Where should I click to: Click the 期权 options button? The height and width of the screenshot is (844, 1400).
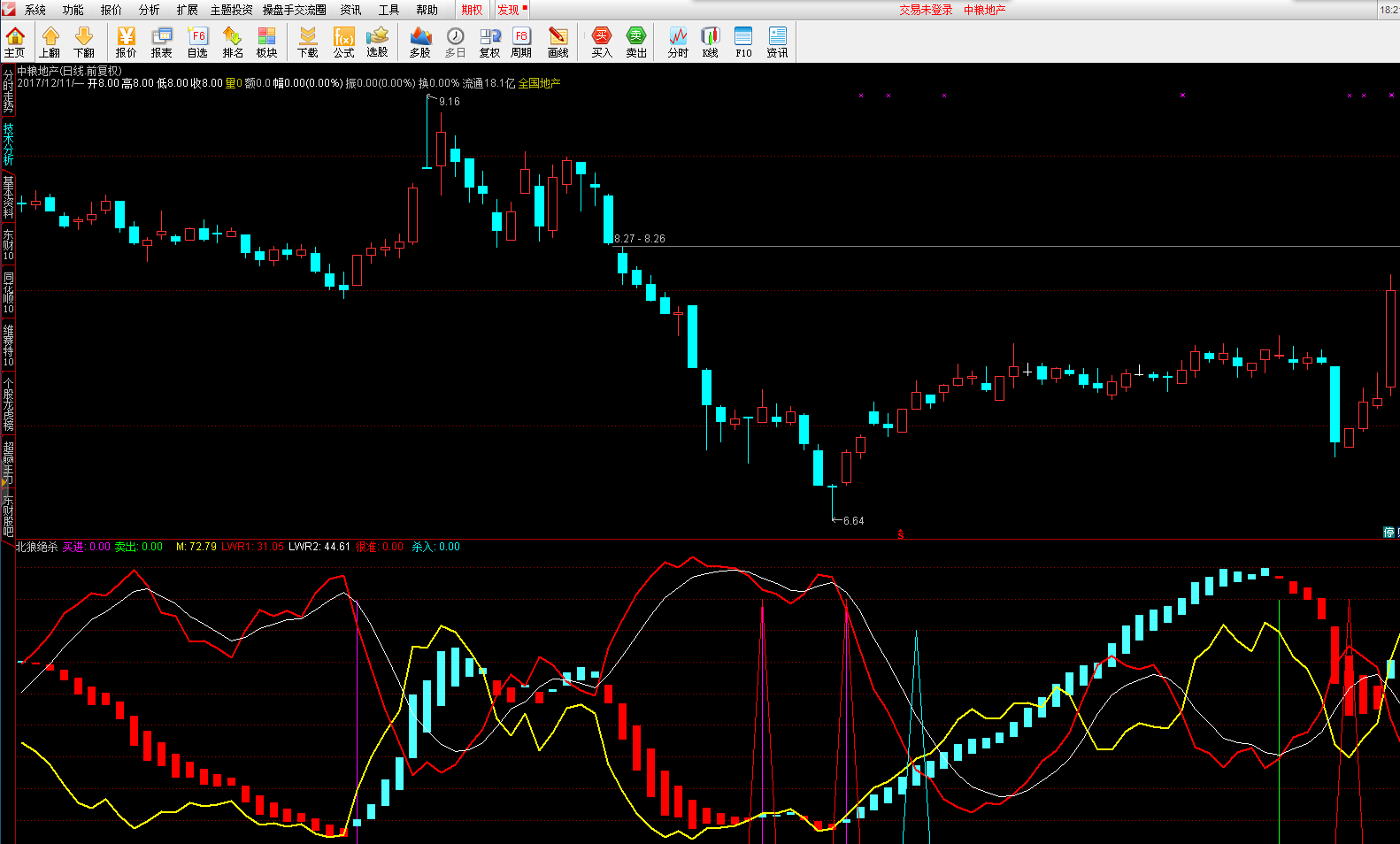pyautogui.click(x=472, y=10)
